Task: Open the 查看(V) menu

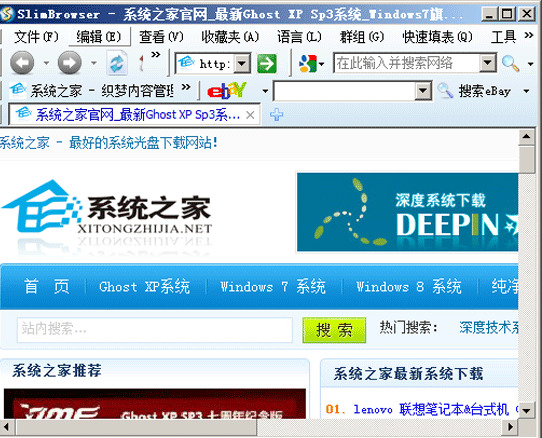Action: 161,37
